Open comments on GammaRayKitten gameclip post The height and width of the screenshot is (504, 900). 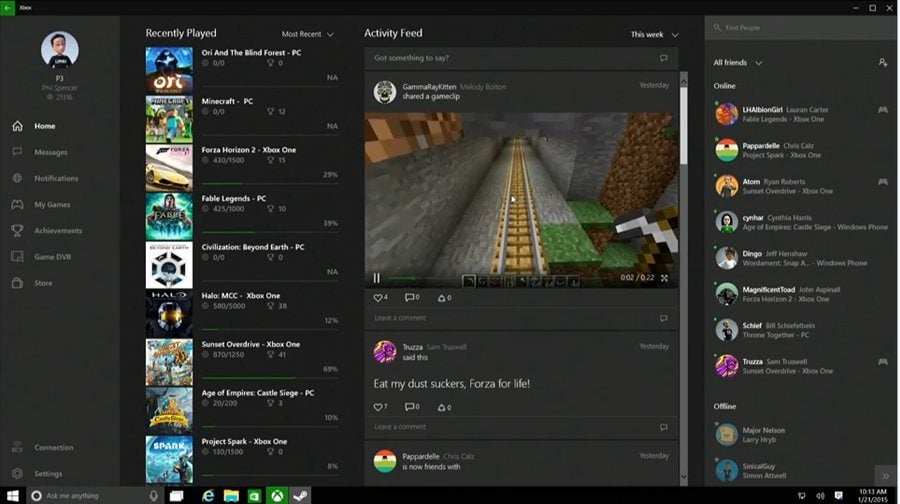[x=412, y=297]
